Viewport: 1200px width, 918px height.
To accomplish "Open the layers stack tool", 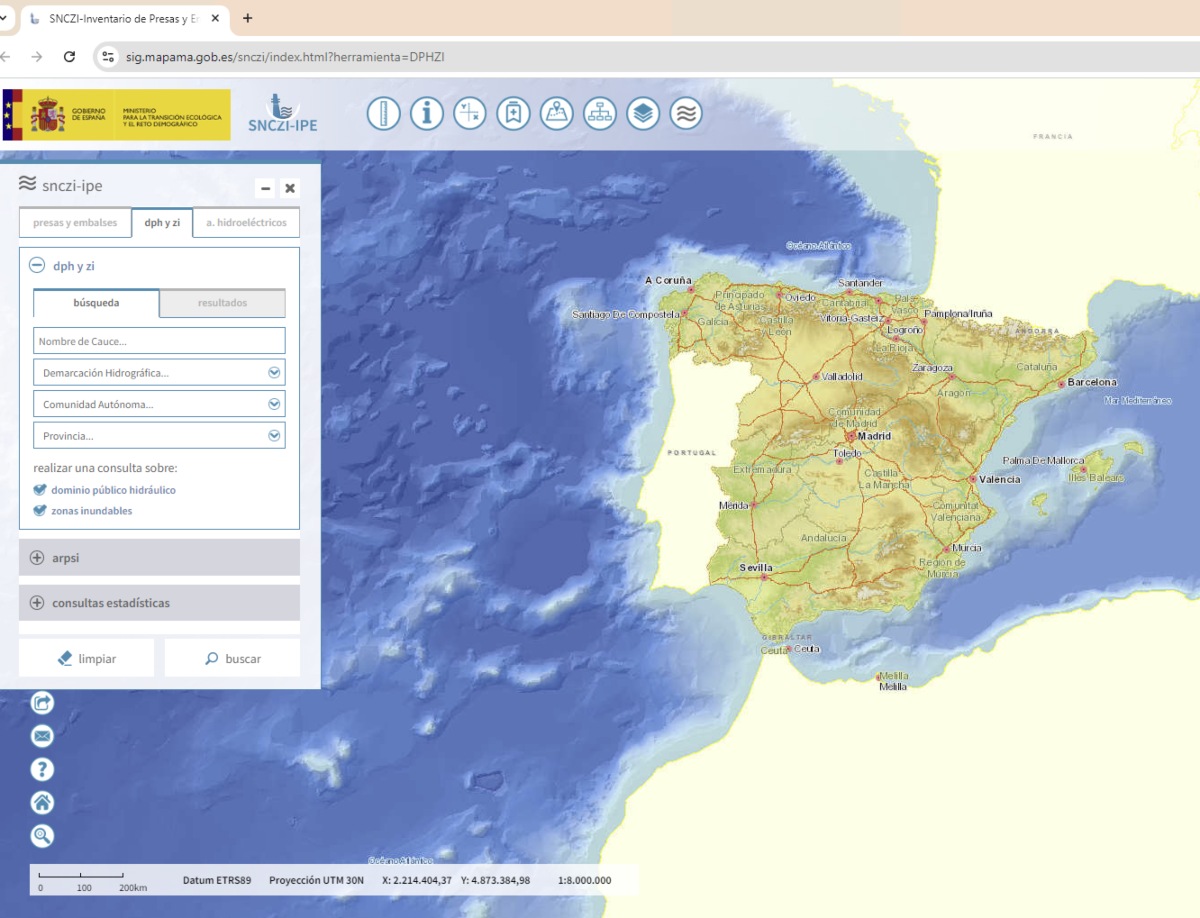I will click(643, 114).
